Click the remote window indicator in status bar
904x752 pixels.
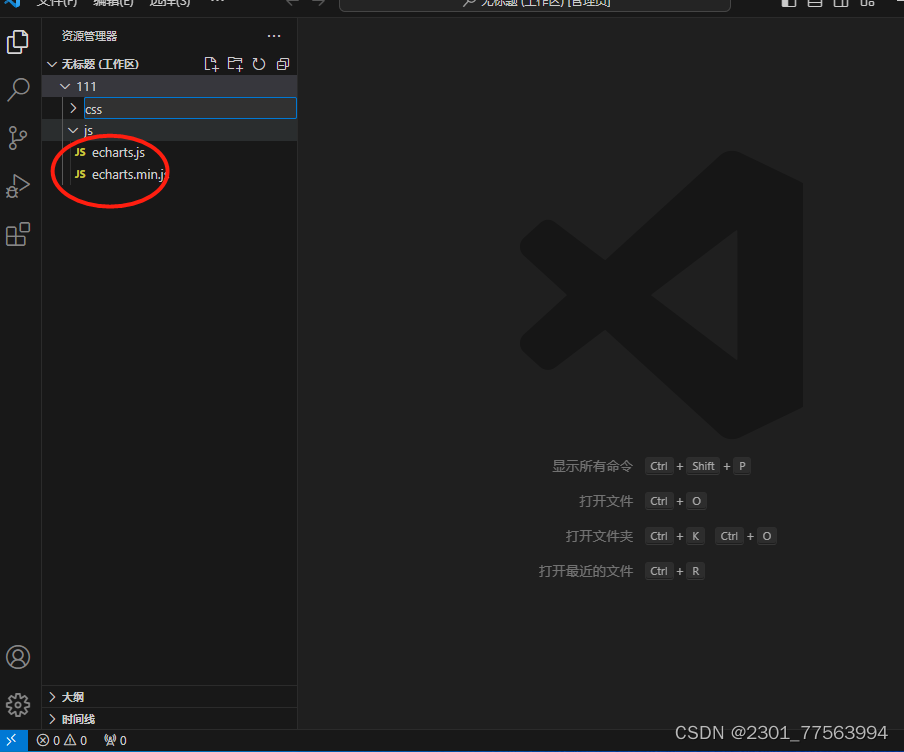coord(12,740)
